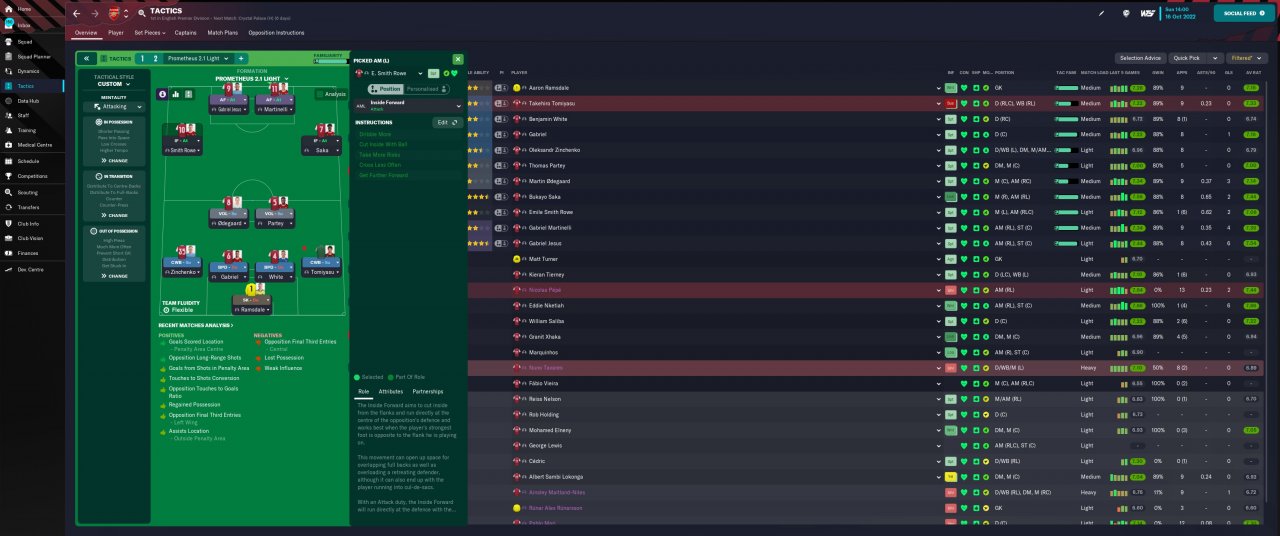
Task: Click the bar chart view icon on the pitch
Action: (x=175, y=94)
